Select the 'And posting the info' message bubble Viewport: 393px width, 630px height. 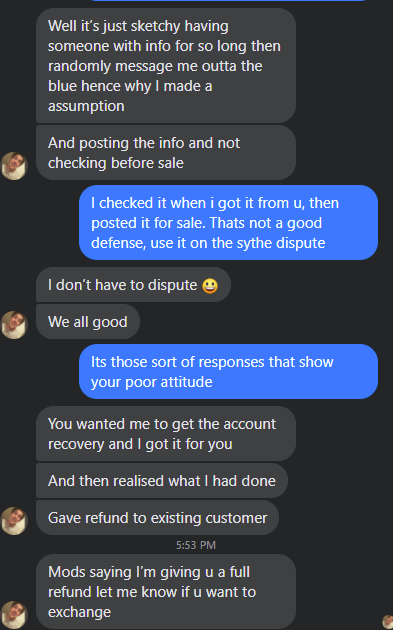tap(166, 153)
